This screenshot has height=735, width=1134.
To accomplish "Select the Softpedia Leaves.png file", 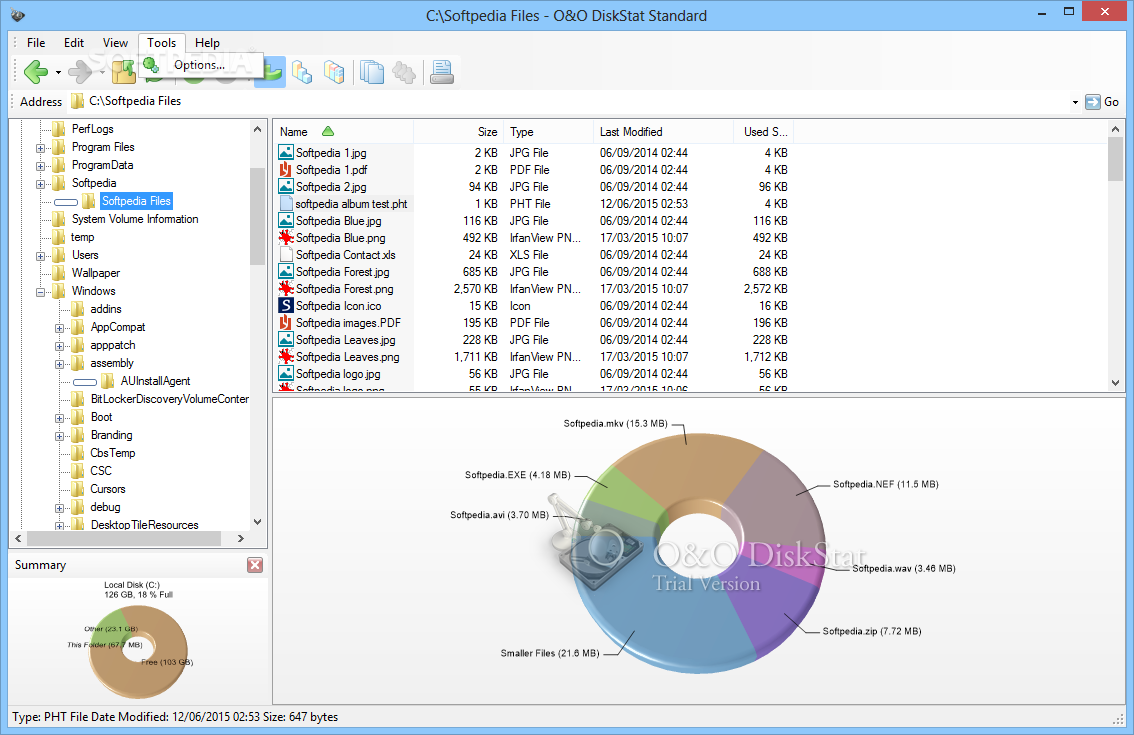I will click(533, 357).
